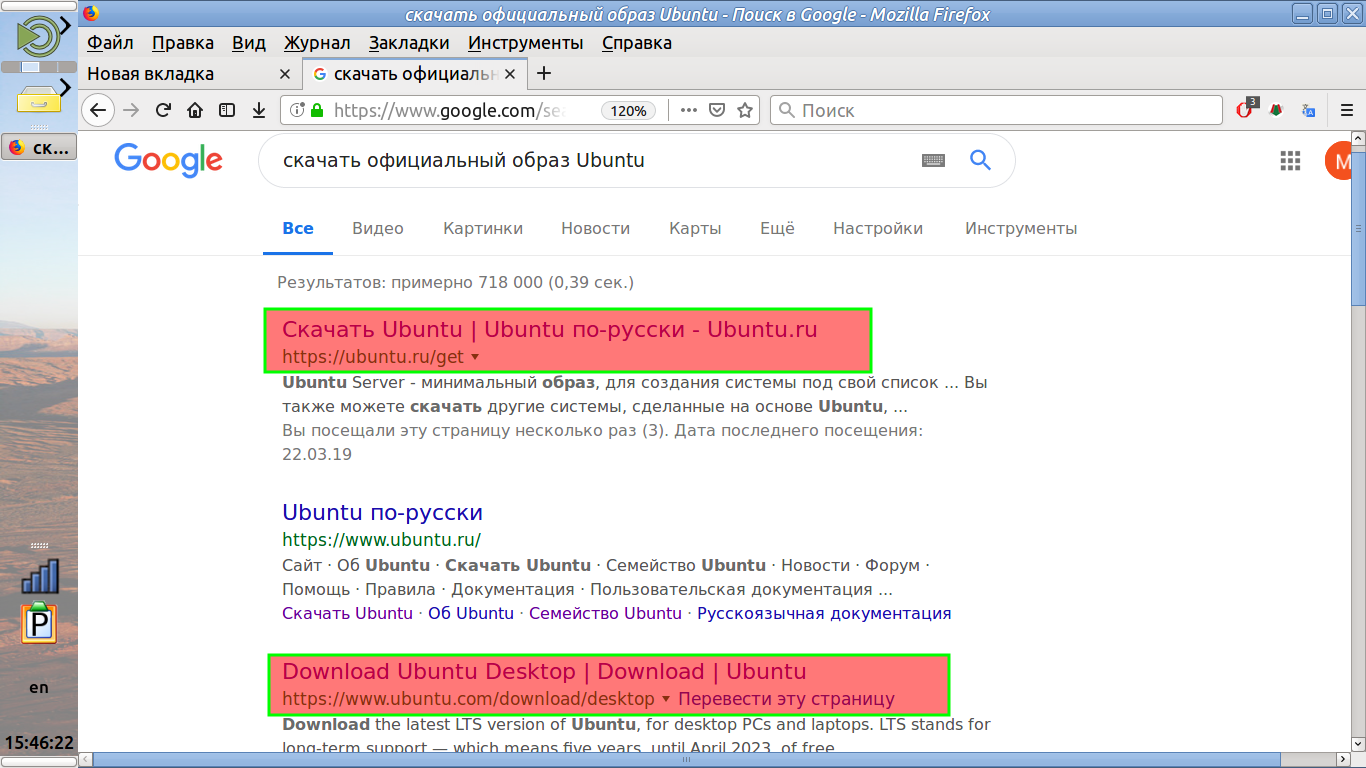
Task: Select the 'Все' results tab
Action: (x=298, y=229)
